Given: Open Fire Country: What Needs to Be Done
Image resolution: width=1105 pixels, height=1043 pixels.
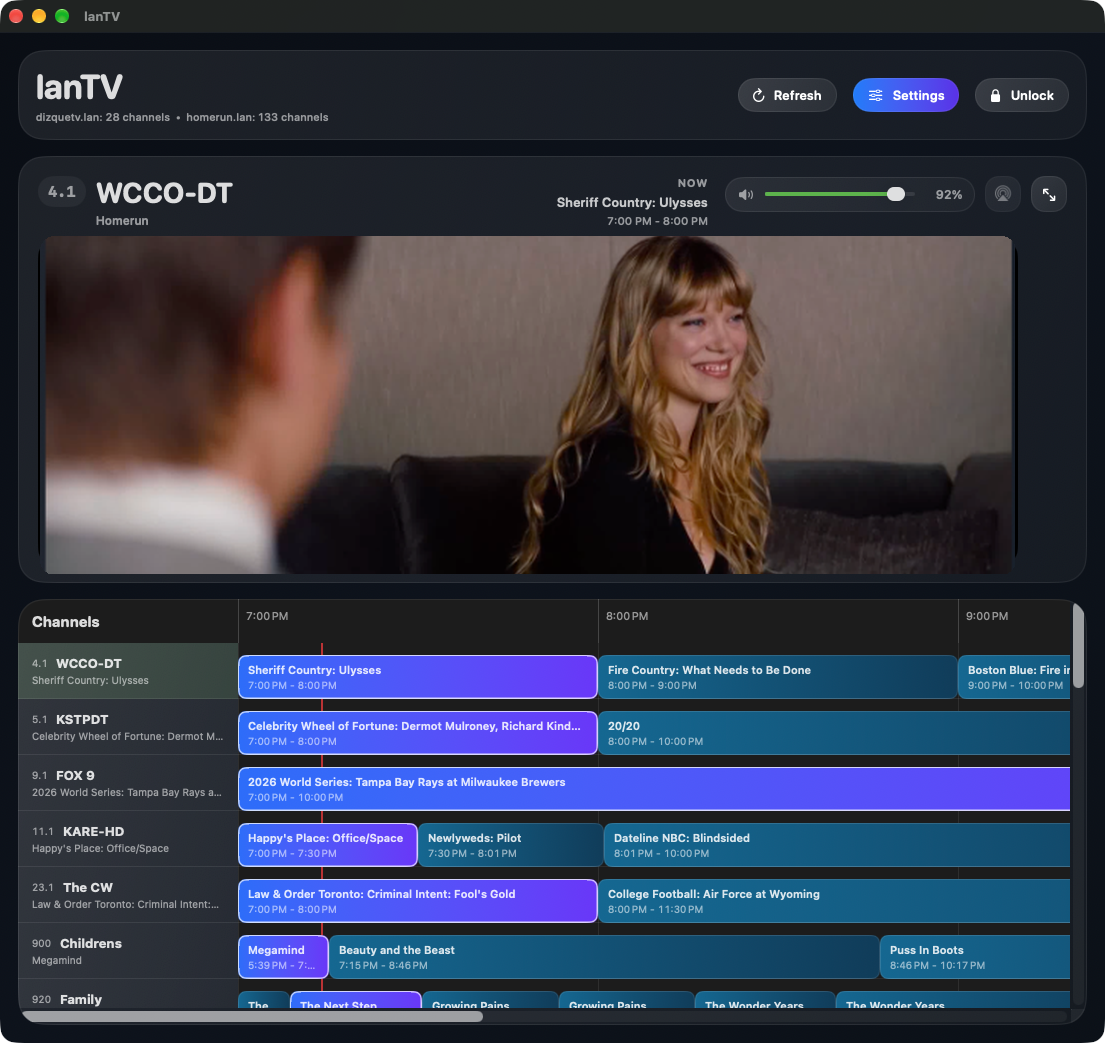Looking at the screenshot, I should pyautogui.click(x=777, y=677).
